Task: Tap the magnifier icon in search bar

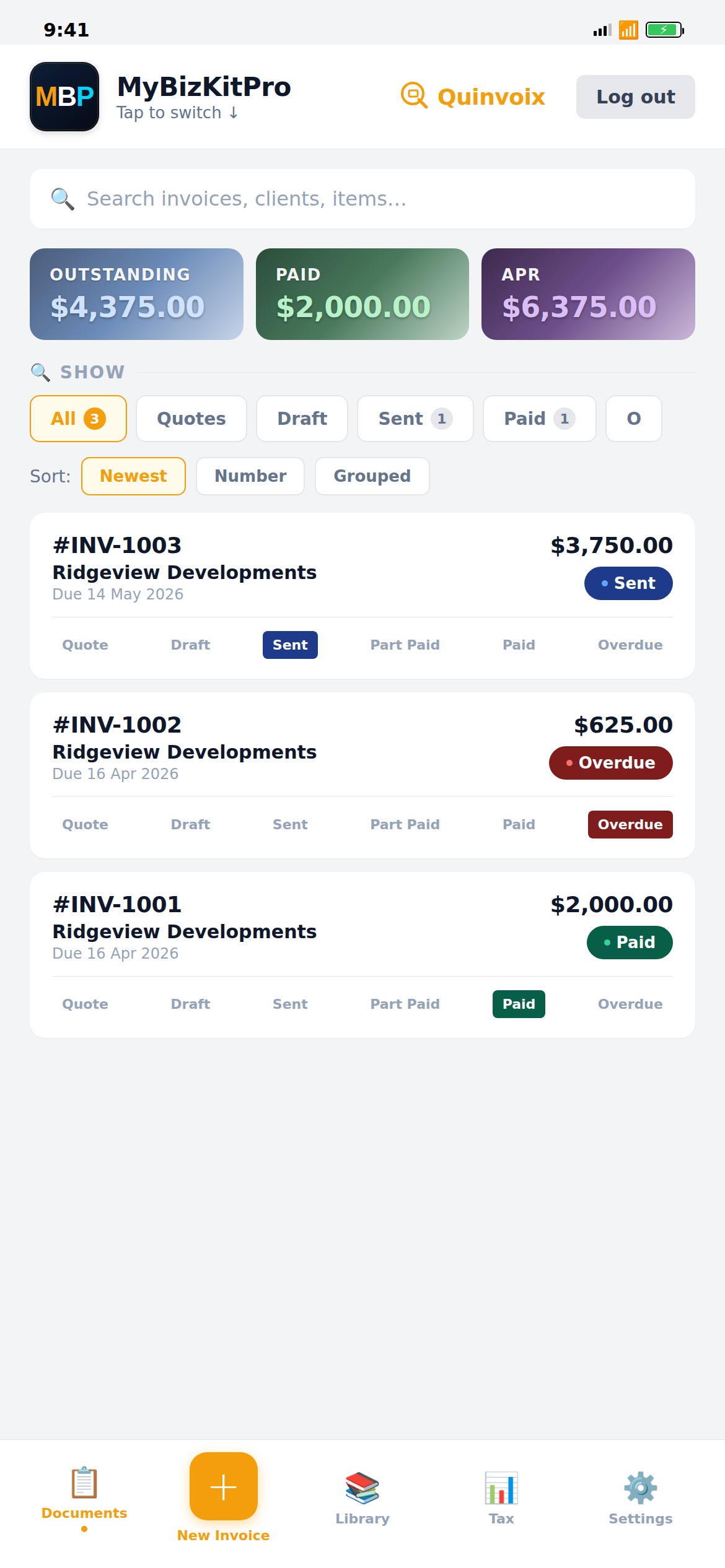Action: [x=63, y=199]
